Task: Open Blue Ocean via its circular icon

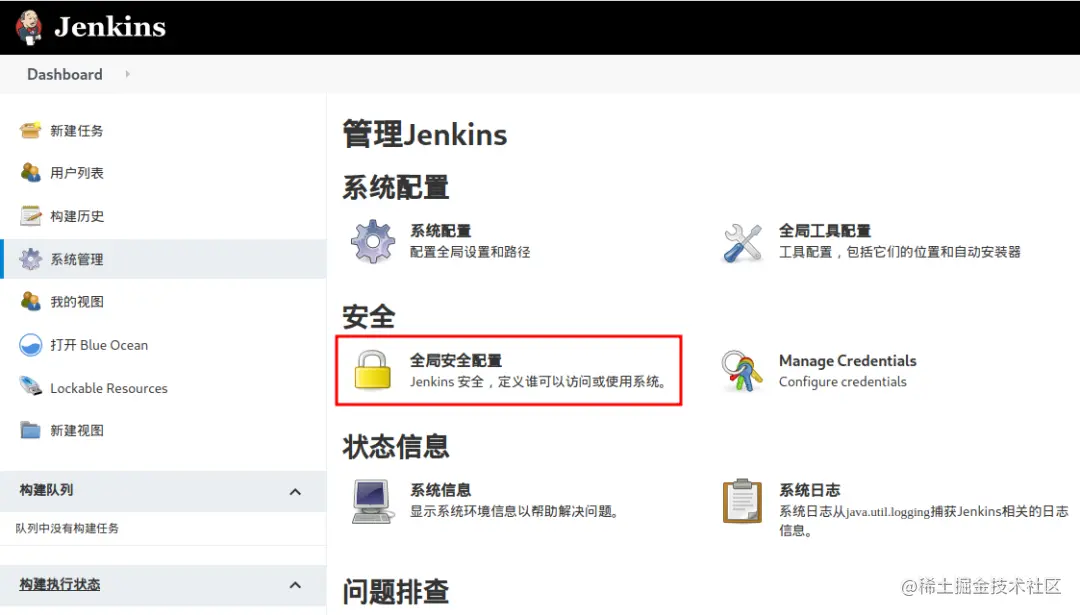Action: coord(28,344)
